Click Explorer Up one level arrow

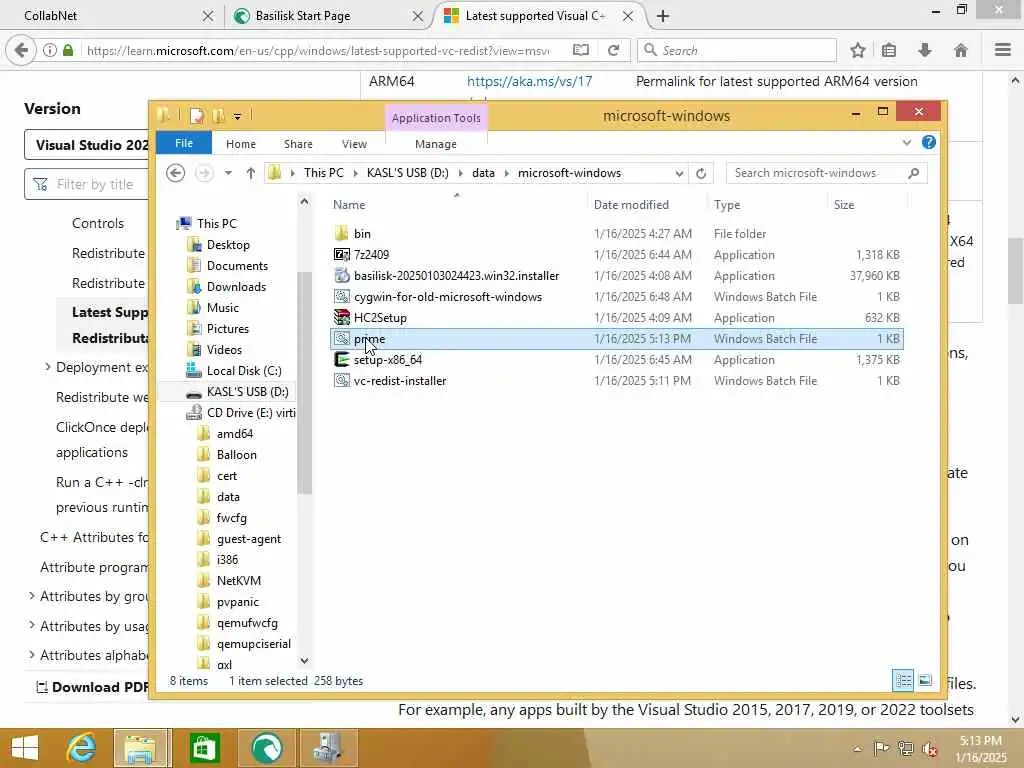pos(251,173)
